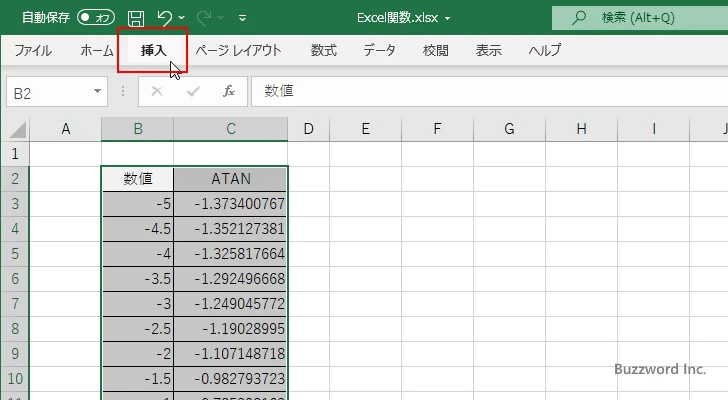Select column F header
This screenshot has height=400, width=728.
click(x=437, y=129)
